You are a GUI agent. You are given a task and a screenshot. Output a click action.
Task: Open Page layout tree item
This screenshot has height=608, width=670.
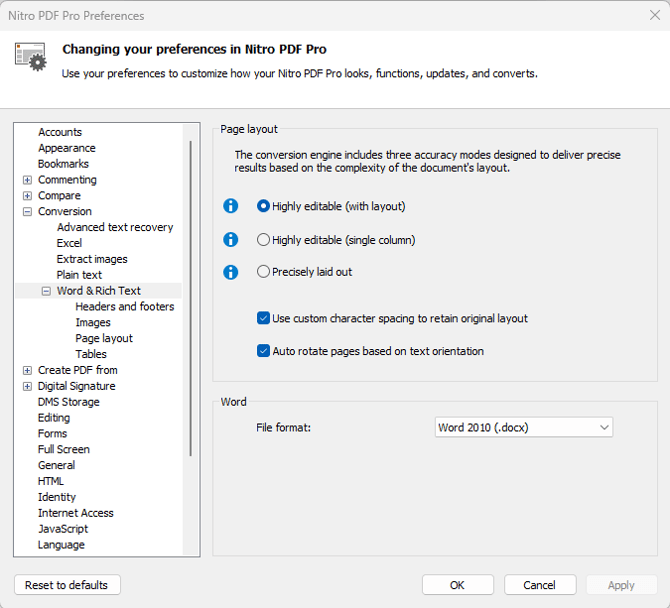pos(104,338)
